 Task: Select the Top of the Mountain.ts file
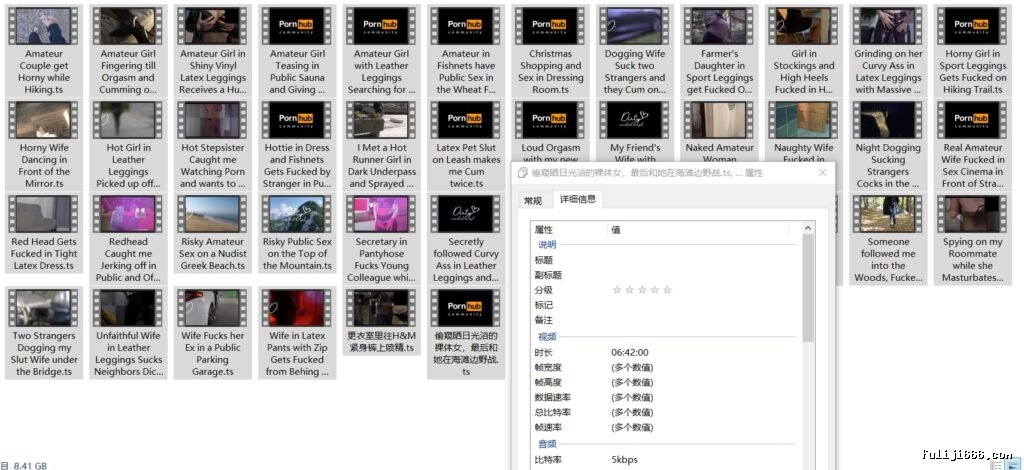pyautogui.click(x=297, y=233)
